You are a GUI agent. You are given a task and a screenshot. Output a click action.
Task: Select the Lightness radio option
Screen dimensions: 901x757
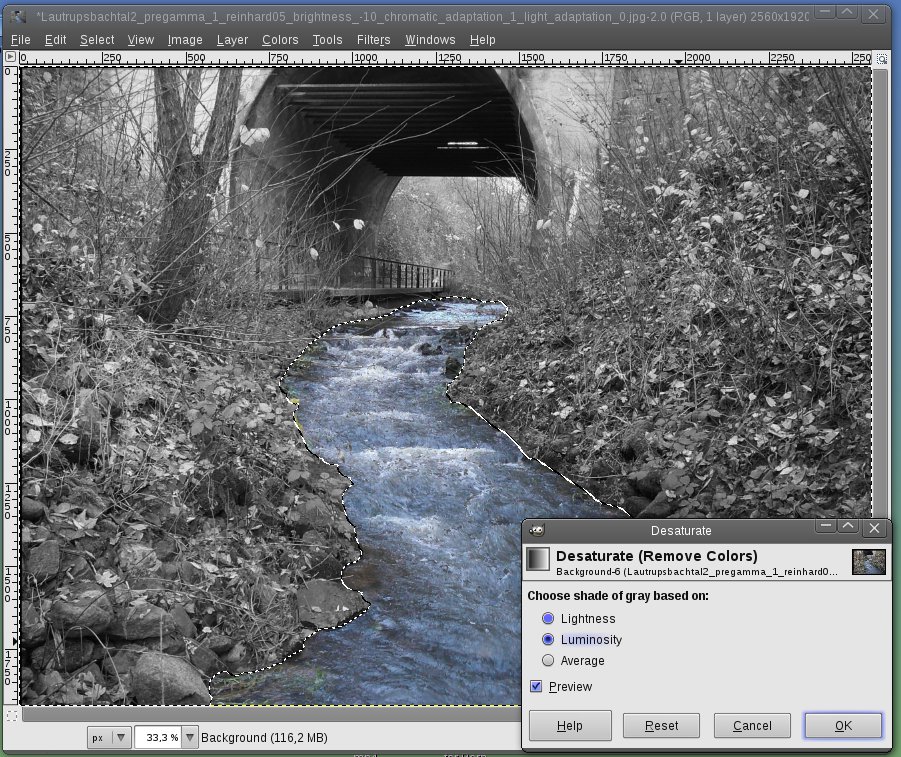click(x=548, y=619)
